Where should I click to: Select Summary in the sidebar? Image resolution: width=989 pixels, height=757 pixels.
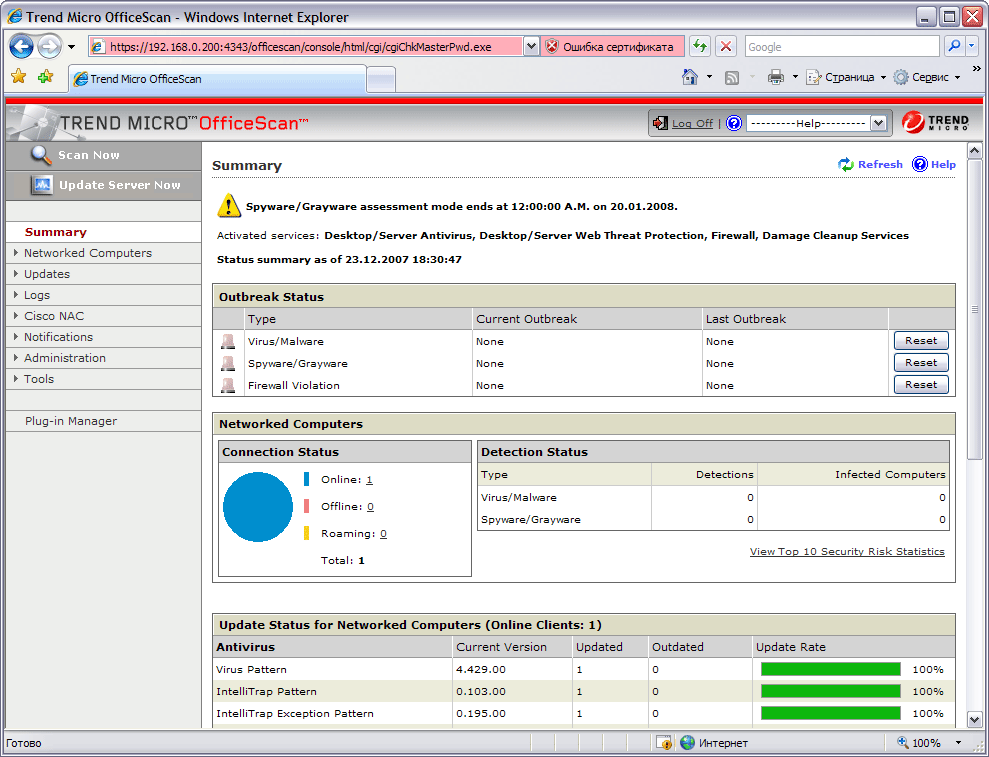[56, 232]
